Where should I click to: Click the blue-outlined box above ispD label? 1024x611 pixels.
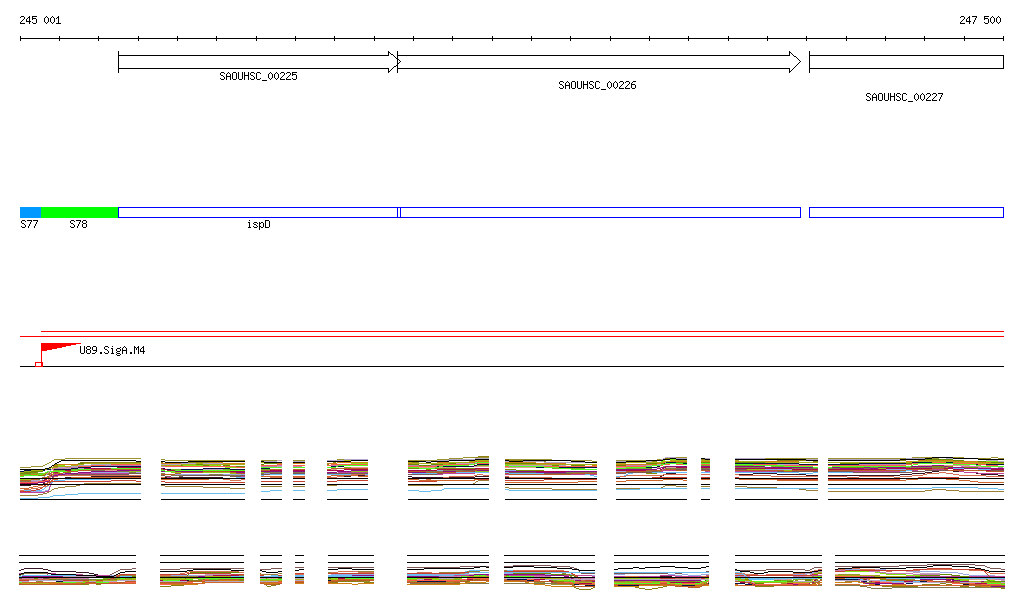258,212
